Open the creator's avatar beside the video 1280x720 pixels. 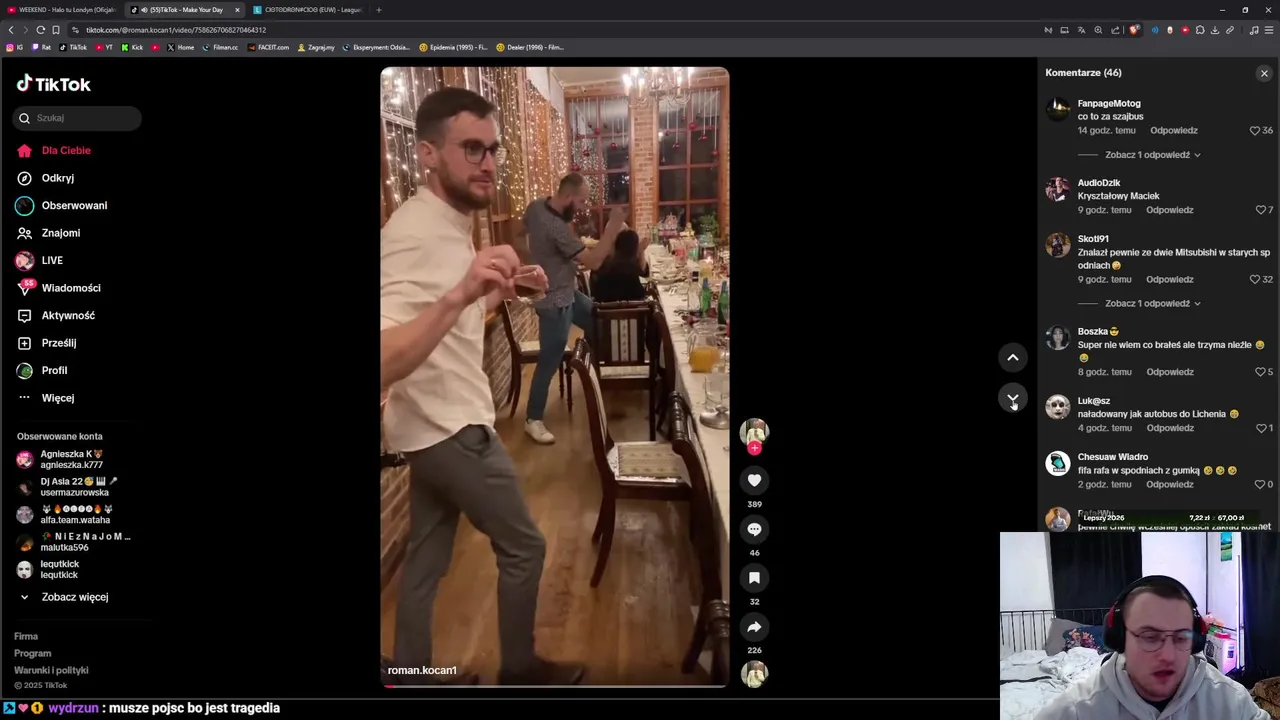coord(754,431)
